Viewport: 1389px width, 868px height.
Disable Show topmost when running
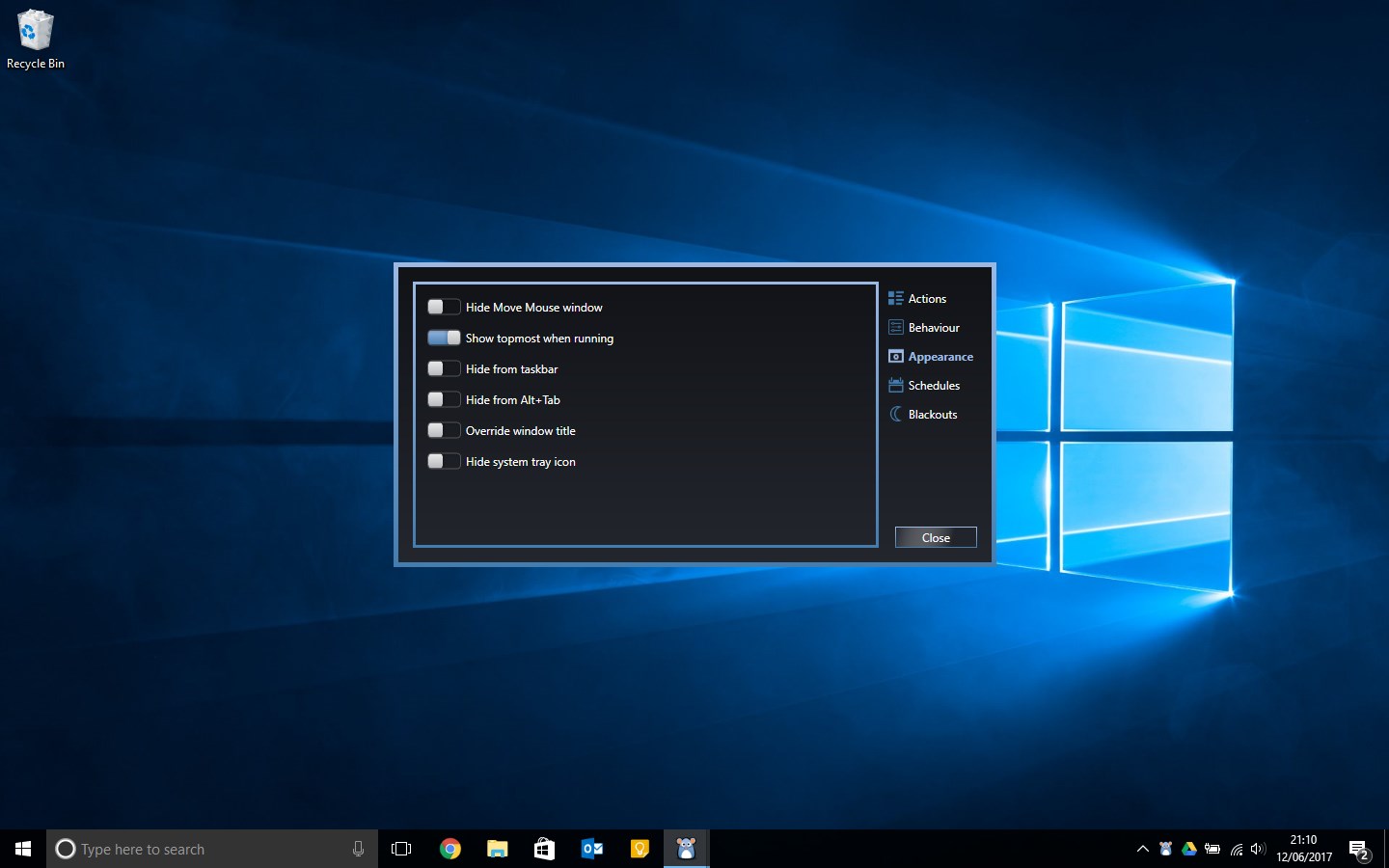(x=443, y=338)
